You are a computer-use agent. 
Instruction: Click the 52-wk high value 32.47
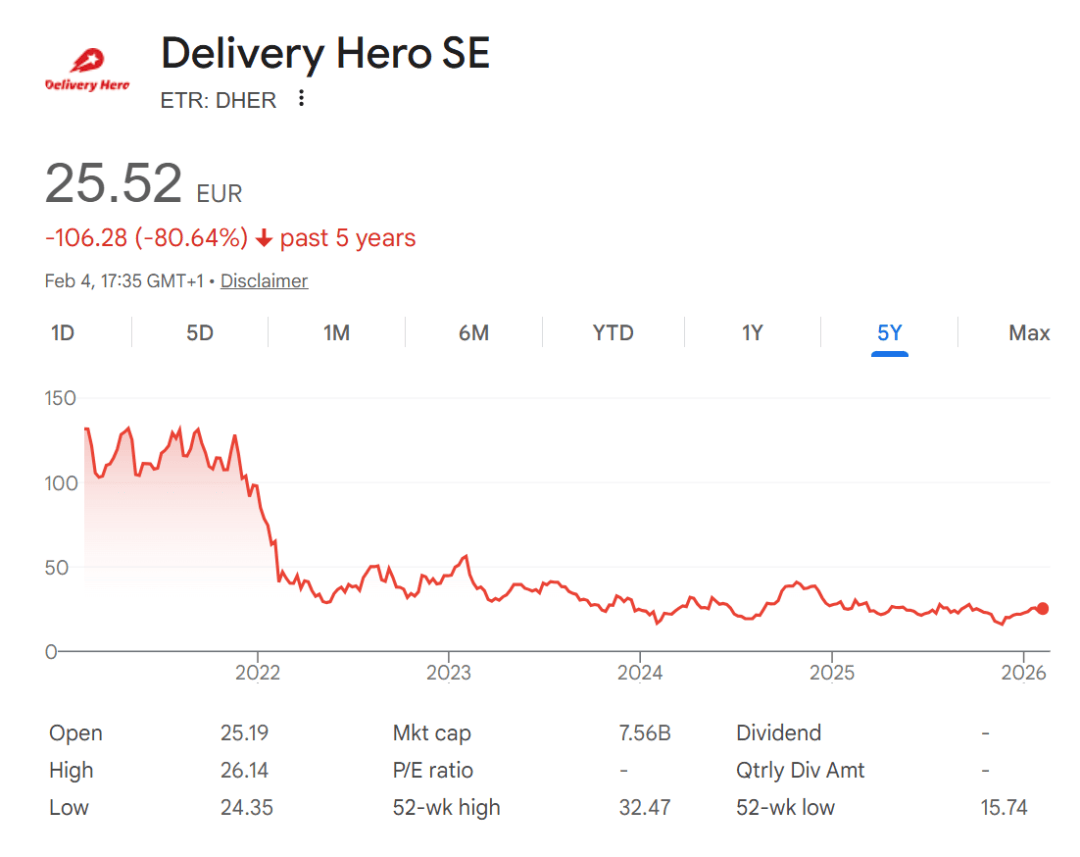click(x=645, y=807)
